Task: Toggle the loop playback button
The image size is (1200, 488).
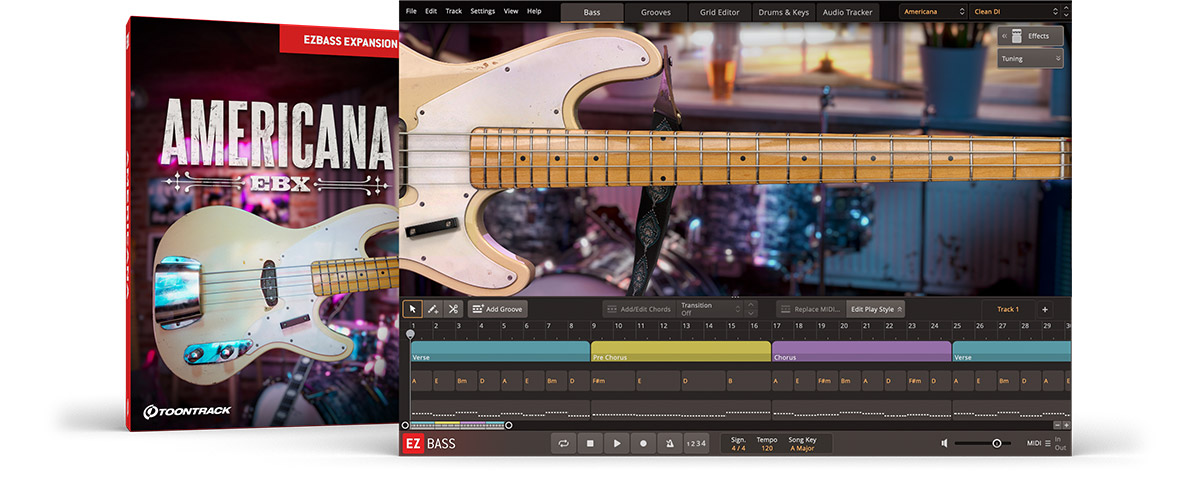Action: click(x=565, y=443)
